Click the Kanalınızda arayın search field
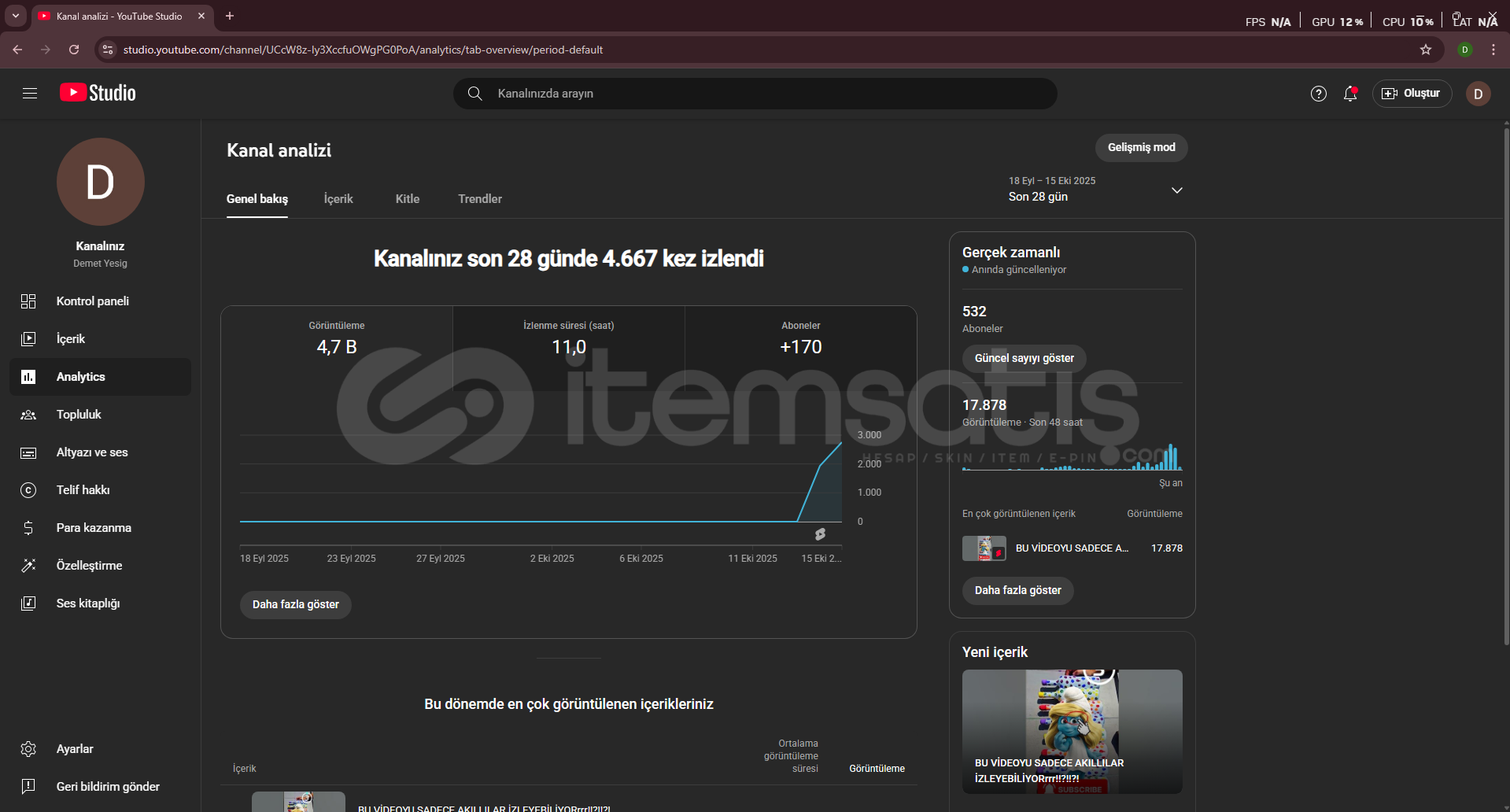The width and height of the screenshot is (1510, 812). point(755,94)
